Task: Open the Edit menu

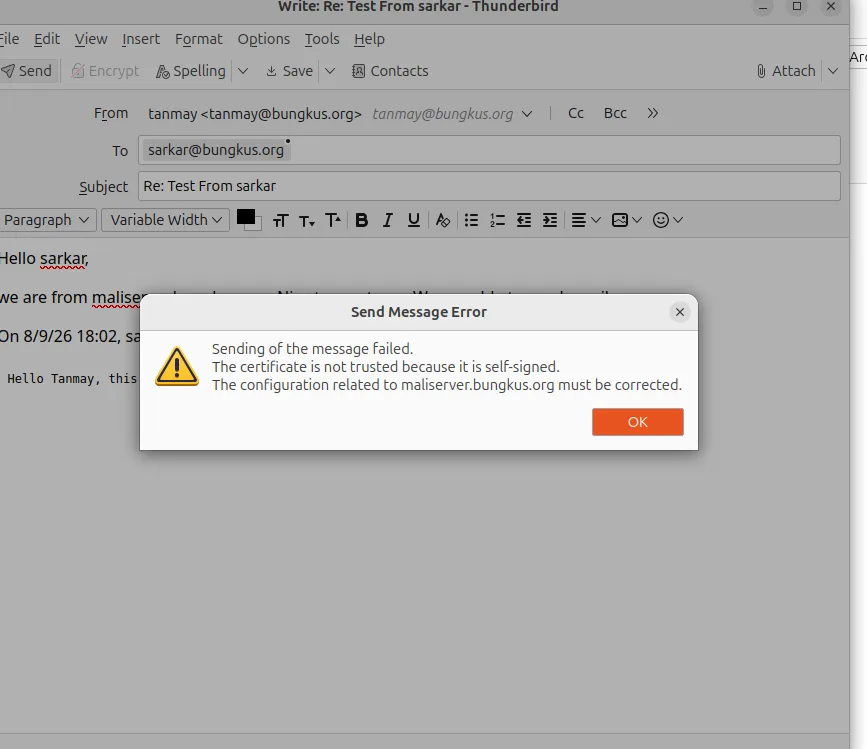Action: pos(47,39)
